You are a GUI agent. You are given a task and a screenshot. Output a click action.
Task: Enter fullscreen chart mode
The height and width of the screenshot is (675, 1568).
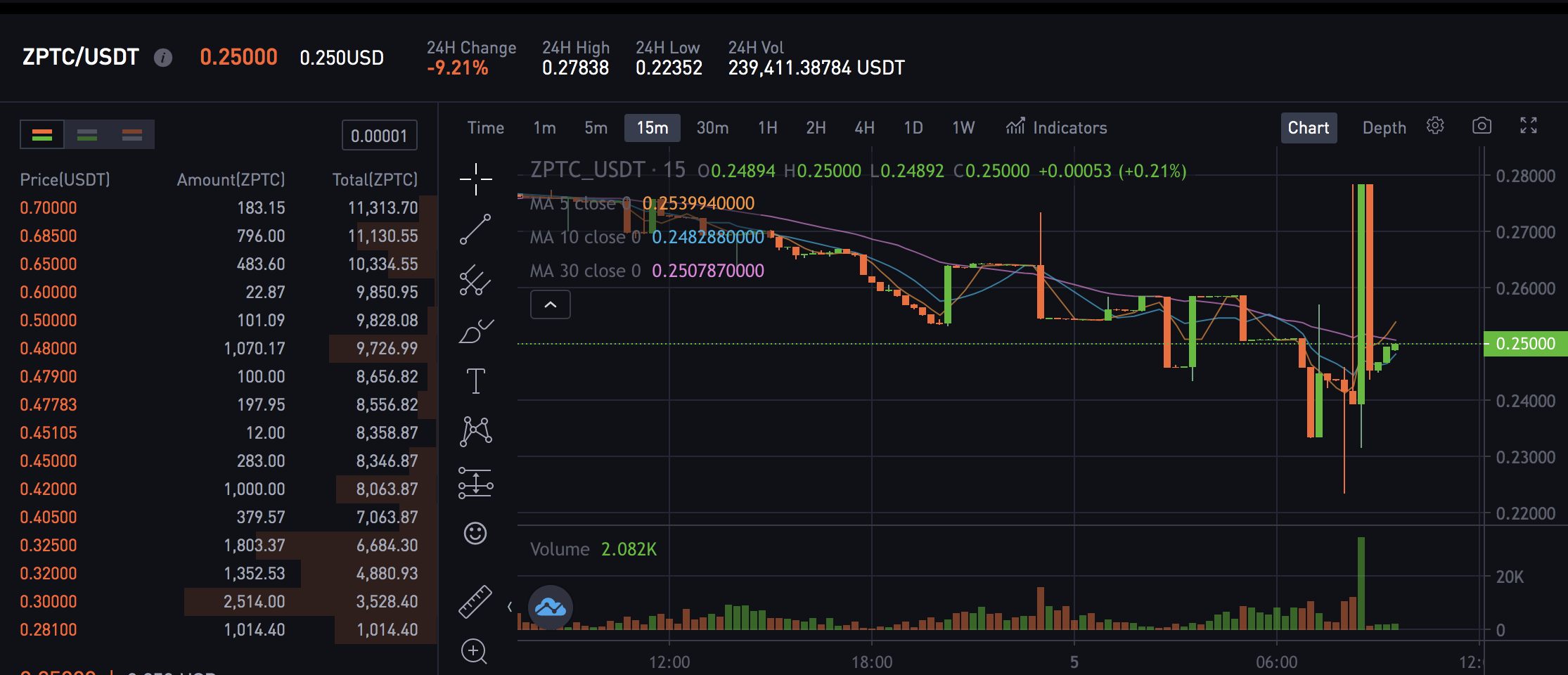point(1528,126)
